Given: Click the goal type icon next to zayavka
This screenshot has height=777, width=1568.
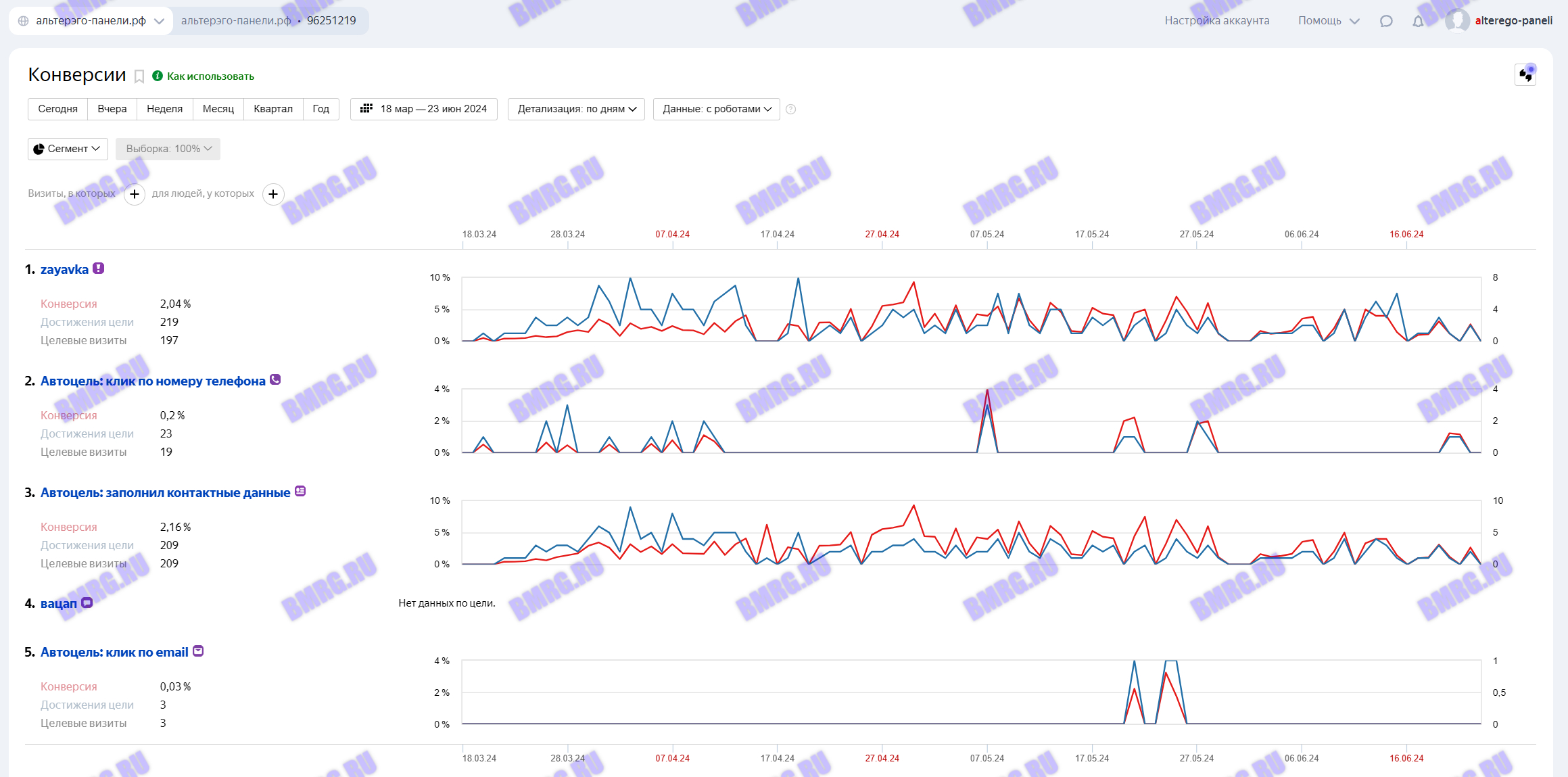Looking at the screenshot, I should coord(98,268).
